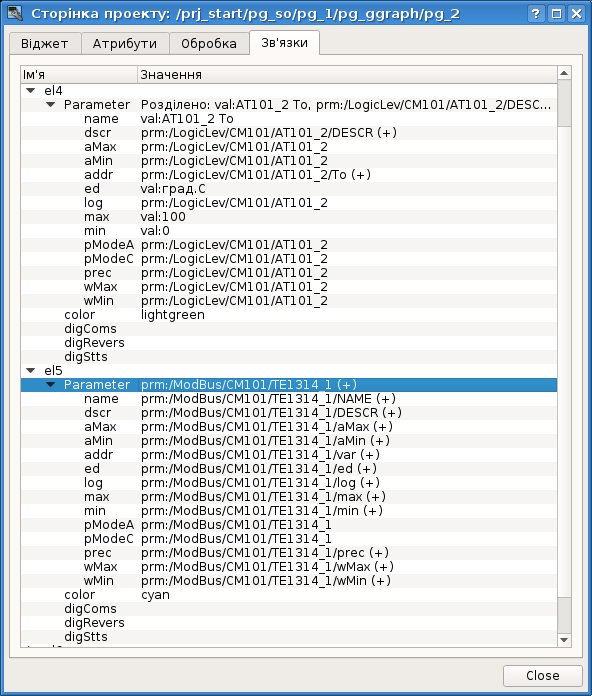
Task: Click the vertical scrollbar thumb
Action: (x=564, y=104)
